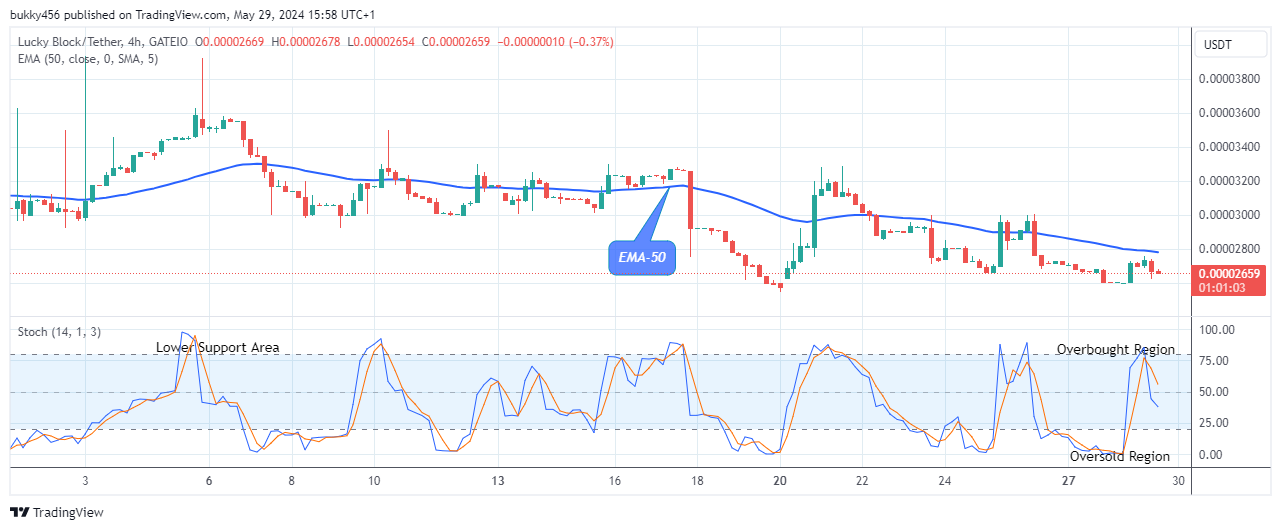Viewport: 1281px width, 530px height.
Task: Click price axis value 0.00003600
Action: 1231,112
